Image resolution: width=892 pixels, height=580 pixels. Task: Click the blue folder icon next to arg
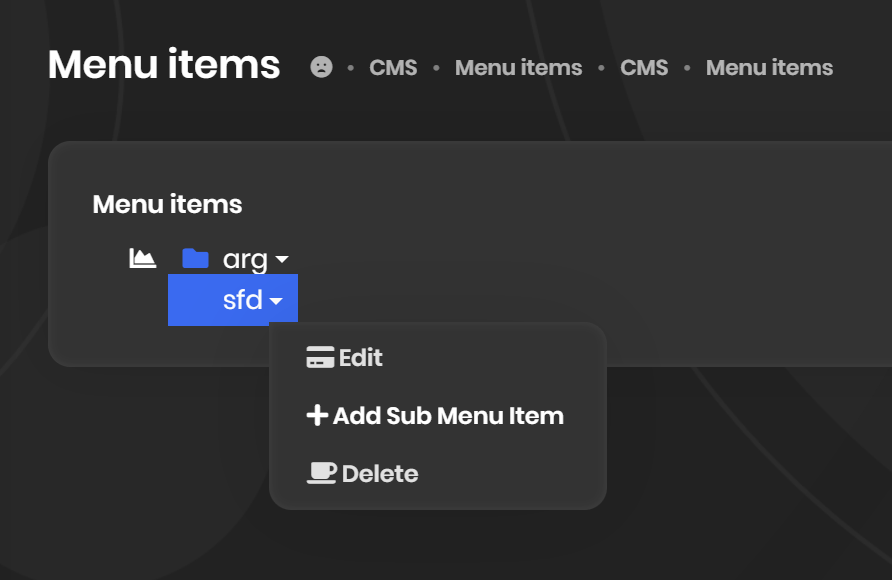195,259
